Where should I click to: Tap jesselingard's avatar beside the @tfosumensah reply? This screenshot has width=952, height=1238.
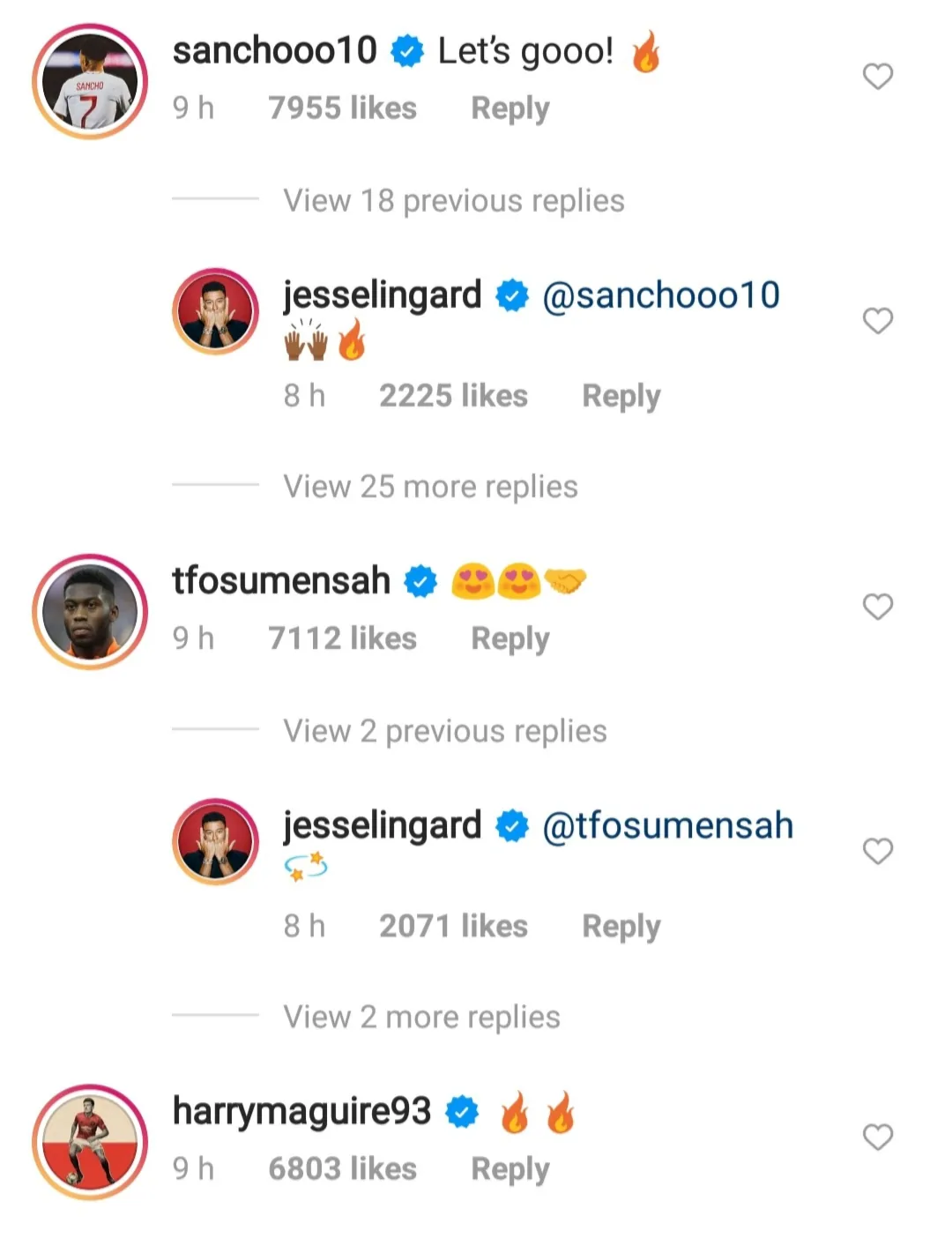pos(215,841)
